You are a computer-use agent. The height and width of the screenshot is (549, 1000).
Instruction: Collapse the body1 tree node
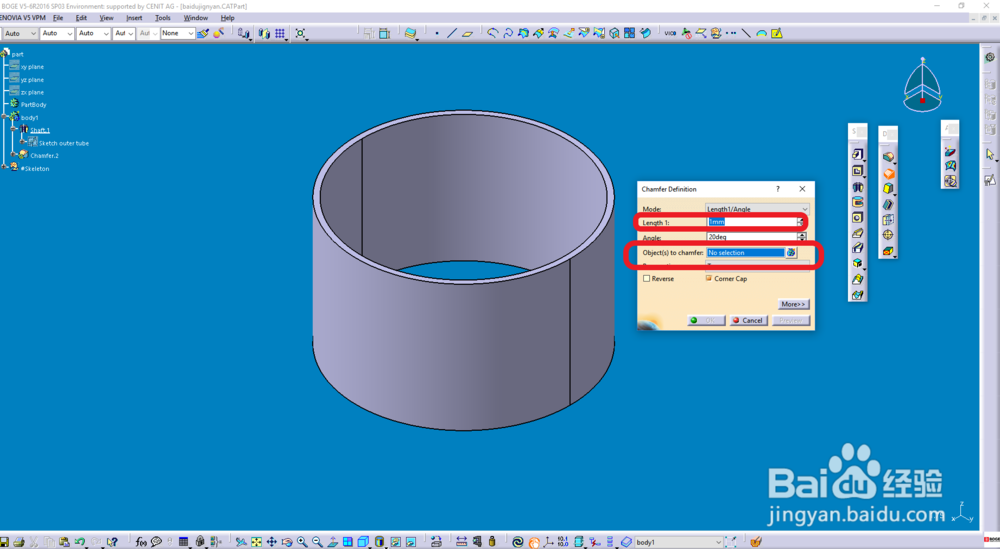coord(4,117)
